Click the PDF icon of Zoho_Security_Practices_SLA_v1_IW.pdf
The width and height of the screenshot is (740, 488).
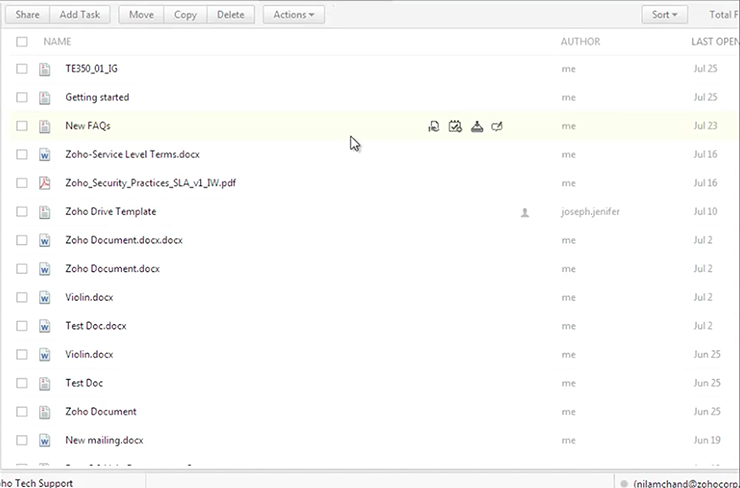click(x=44, y=183)
